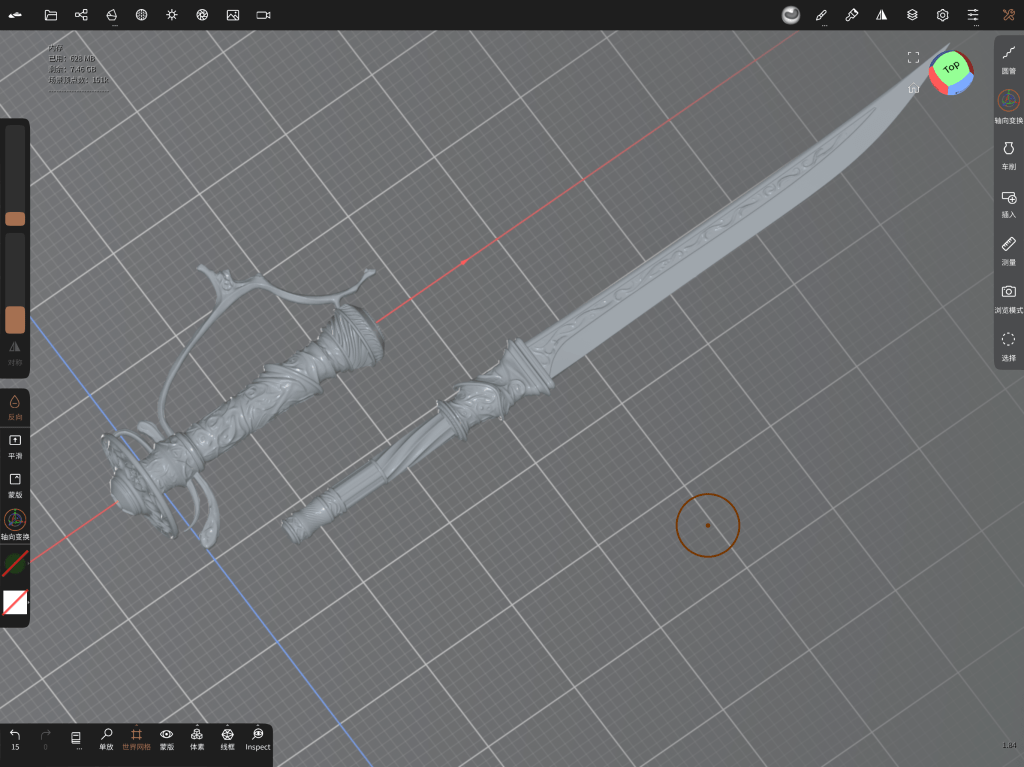
Task: Click the Solo (单放) button
Action: click(x=106, y=739)
